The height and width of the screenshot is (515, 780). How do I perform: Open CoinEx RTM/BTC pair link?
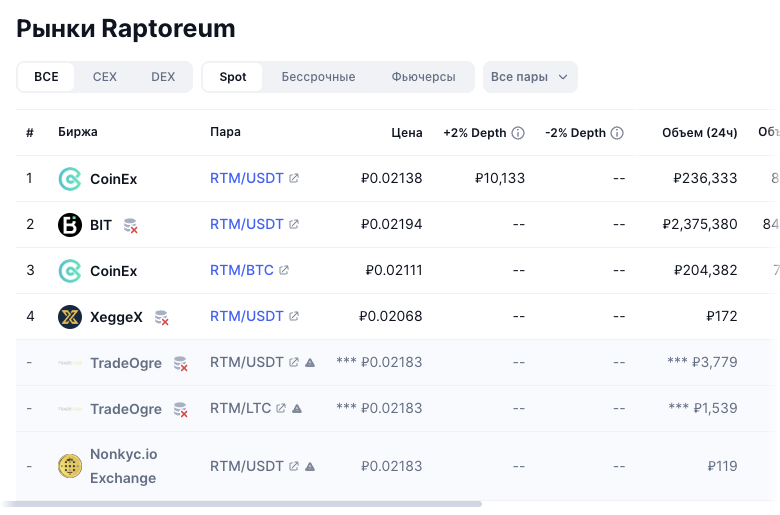(x=242, y=270)
